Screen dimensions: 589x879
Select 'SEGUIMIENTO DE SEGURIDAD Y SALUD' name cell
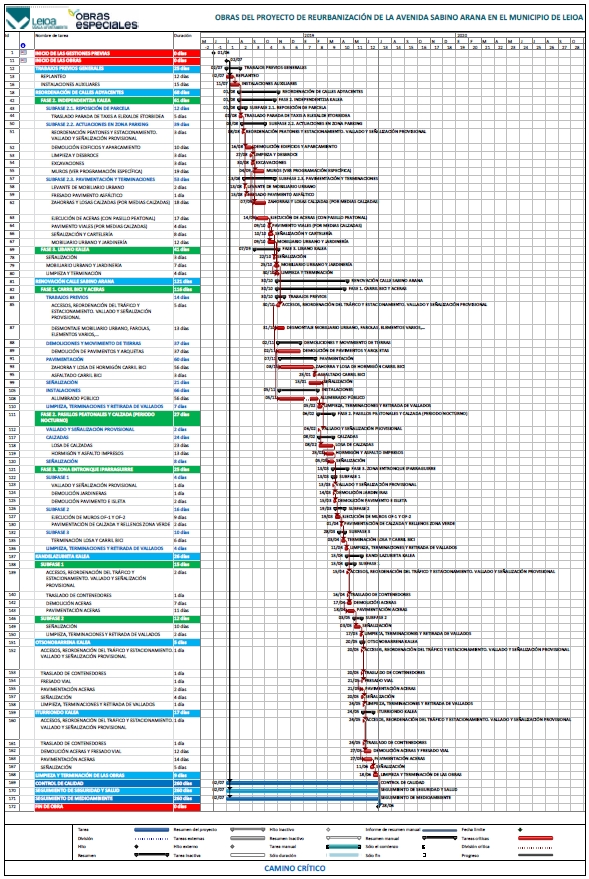pyautogui.click(x=103, y=790)
